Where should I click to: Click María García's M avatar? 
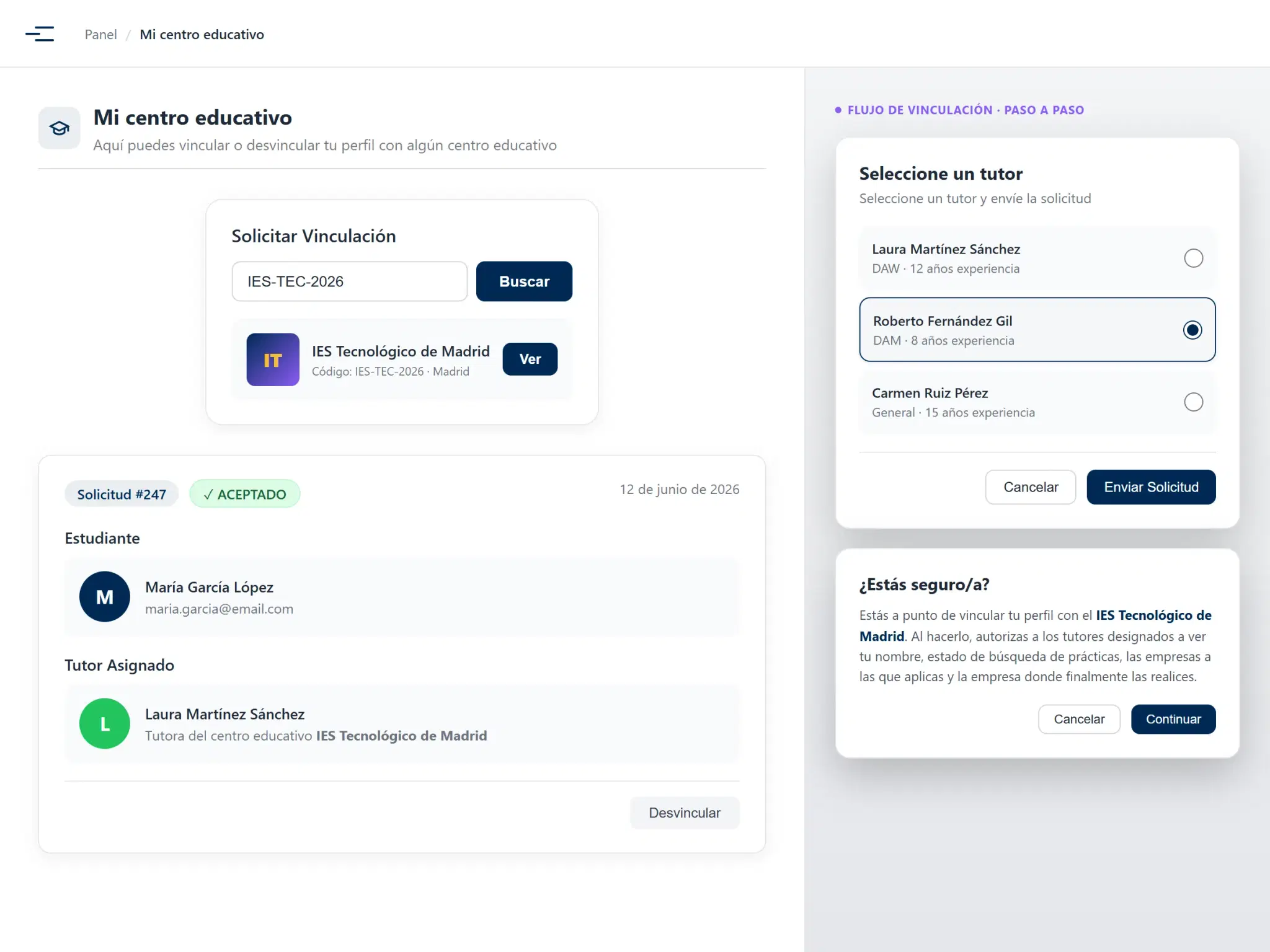pyautogui.click(x=105, y=597)
